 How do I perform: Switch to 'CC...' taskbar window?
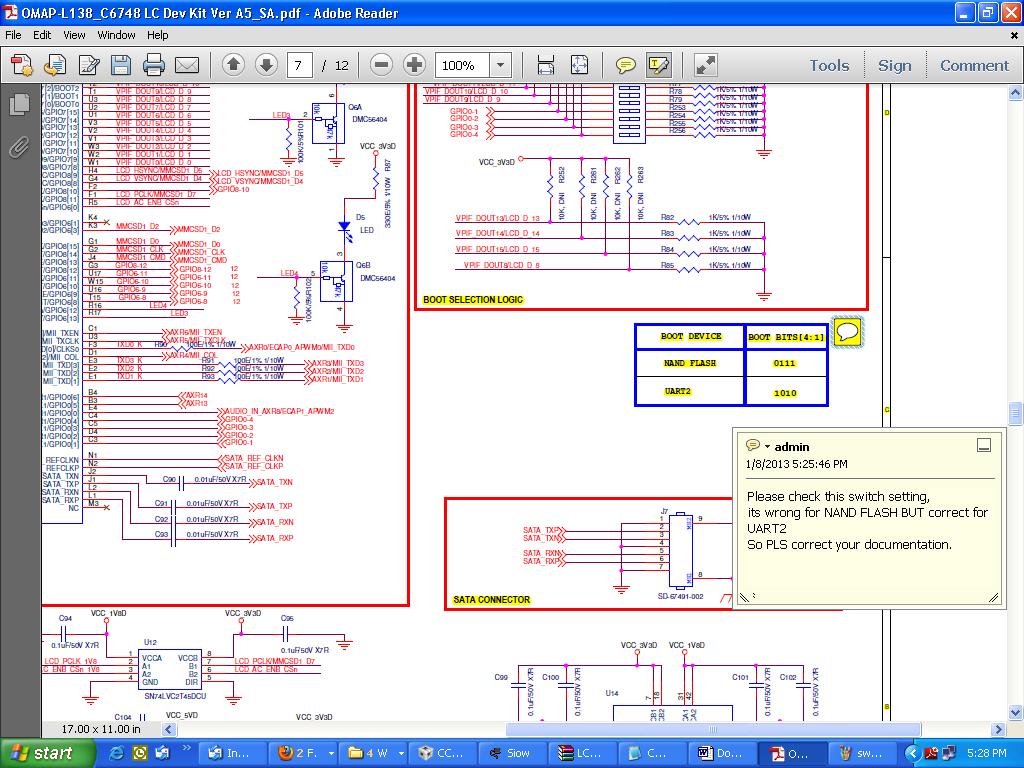pyautogui.click(x=443, y=753)
